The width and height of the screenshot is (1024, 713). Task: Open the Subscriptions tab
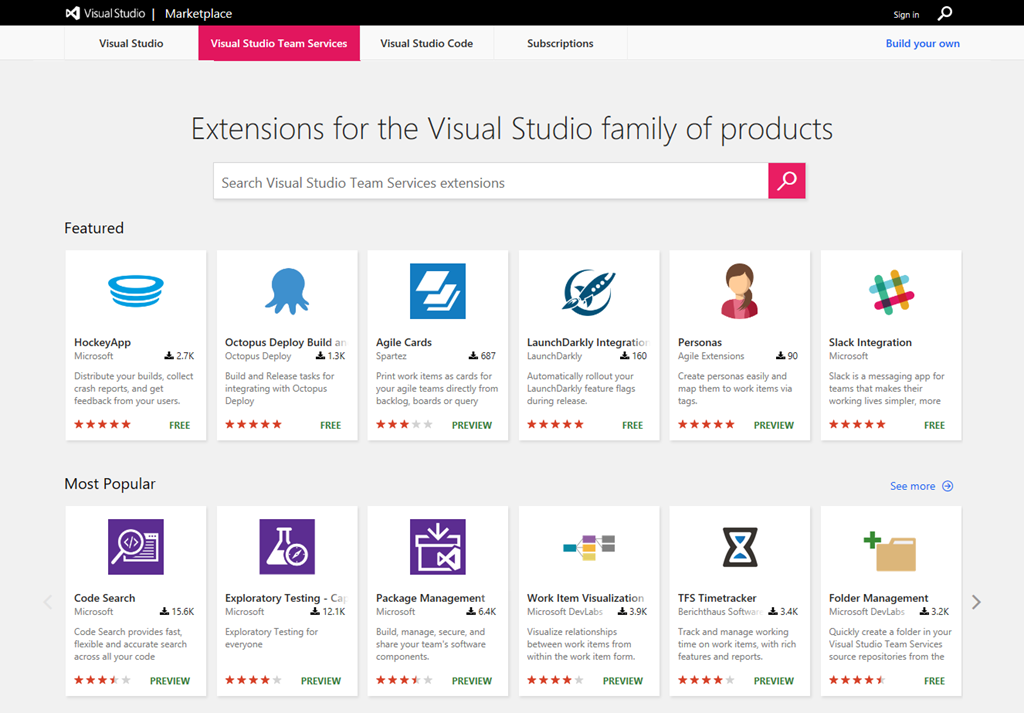click(560, 43)
